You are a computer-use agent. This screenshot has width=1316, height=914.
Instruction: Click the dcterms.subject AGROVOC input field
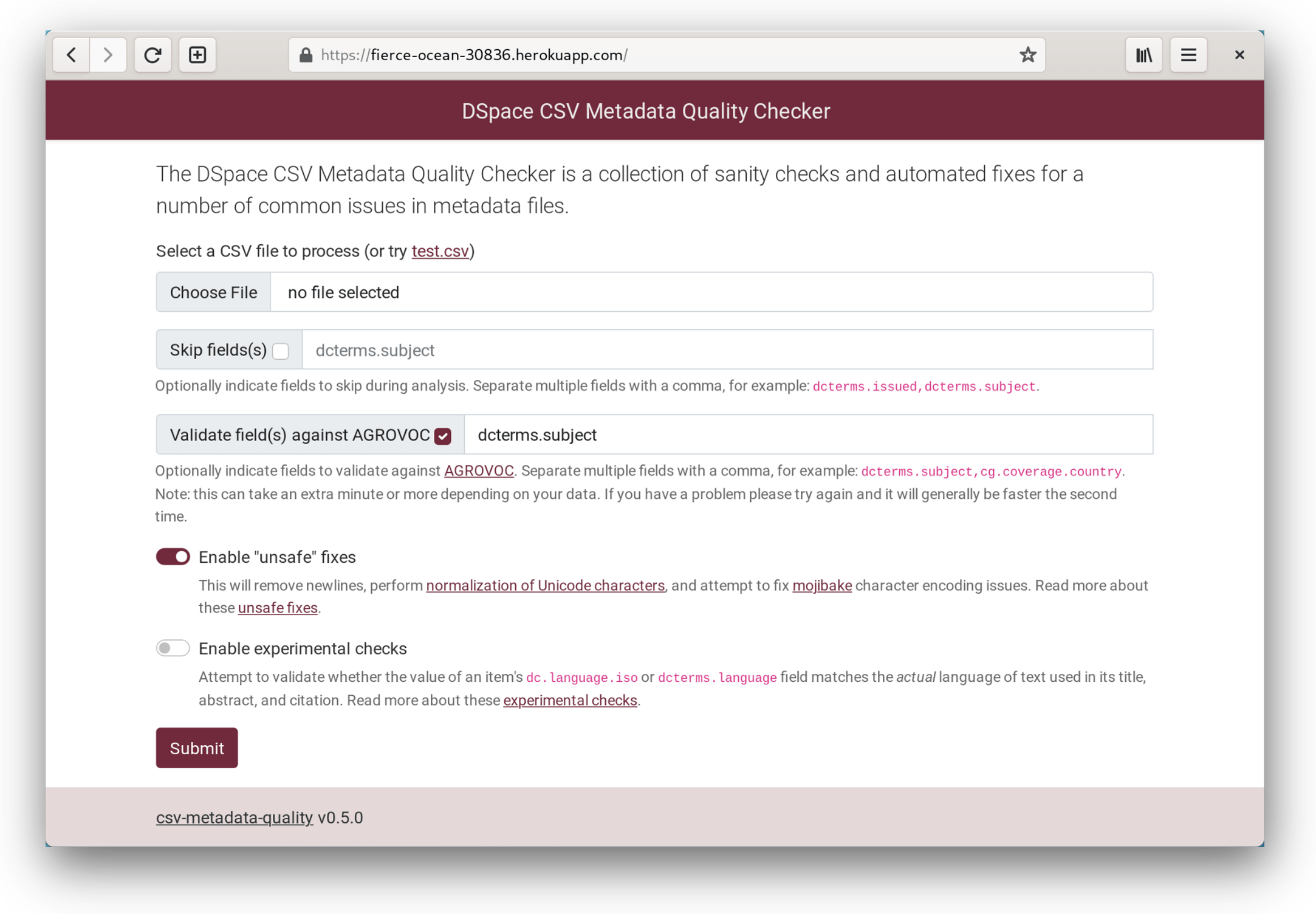click(809, 434)
